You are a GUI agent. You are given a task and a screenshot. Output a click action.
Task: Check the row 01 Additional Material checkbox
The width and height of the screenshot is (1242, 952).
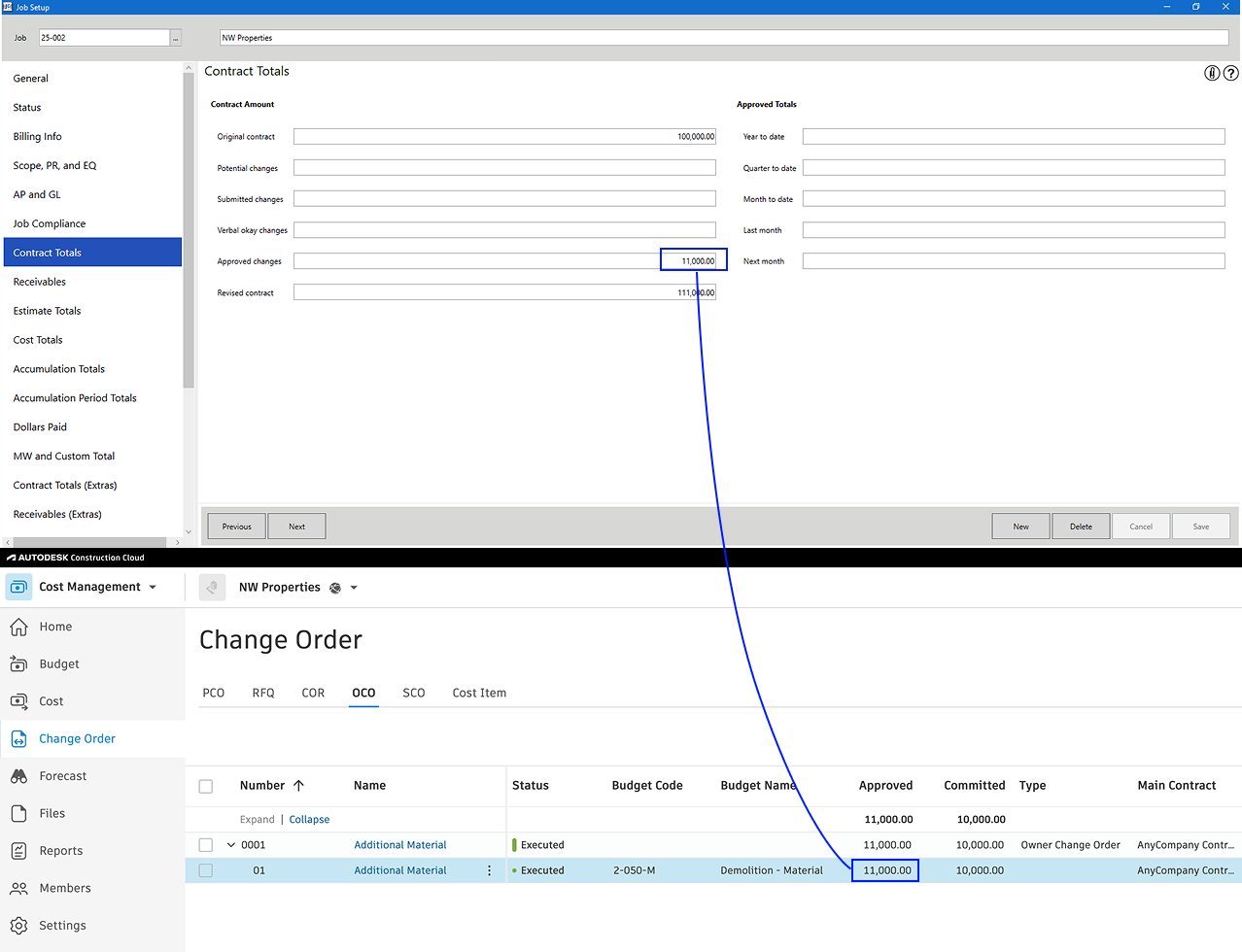[205, 869]
